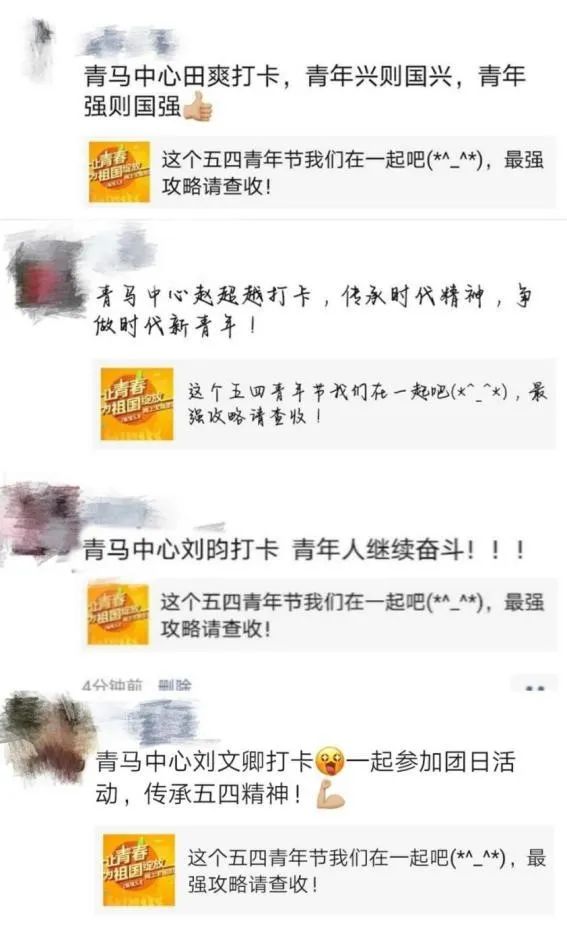Open first post's shared article thumbnail
The width and height of the screenshot is (567, 926).
(119, 172)
